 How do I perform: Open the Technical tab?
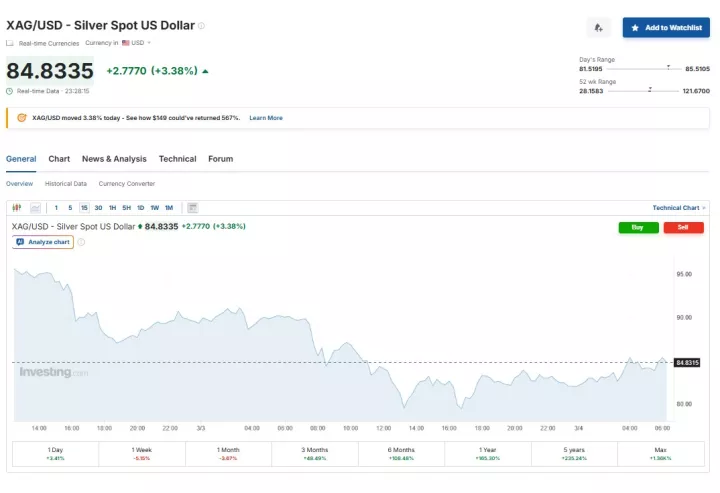pyautogui.click(x=177, y=159)
